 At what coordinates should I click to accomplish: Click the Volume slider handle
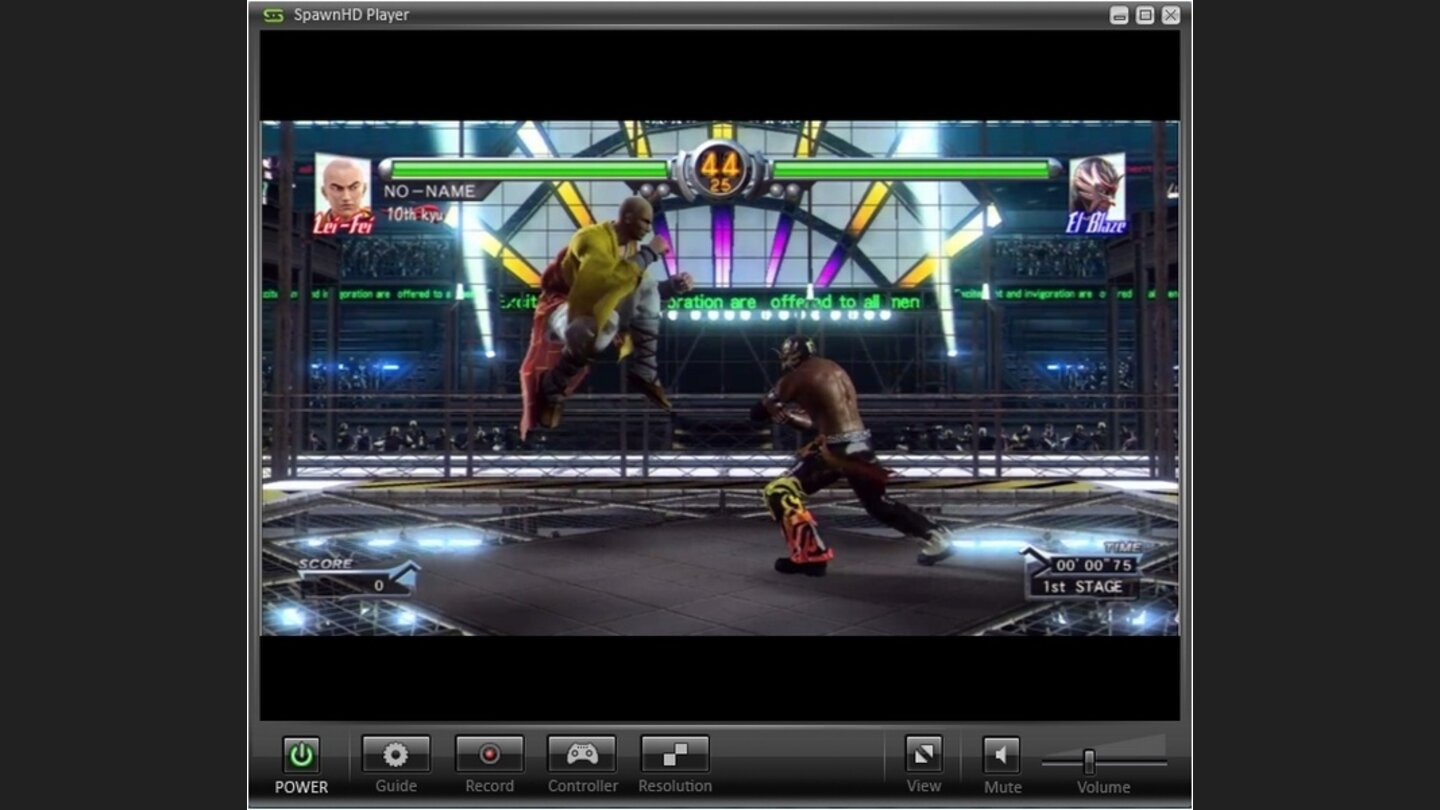tap(1089, 762)
